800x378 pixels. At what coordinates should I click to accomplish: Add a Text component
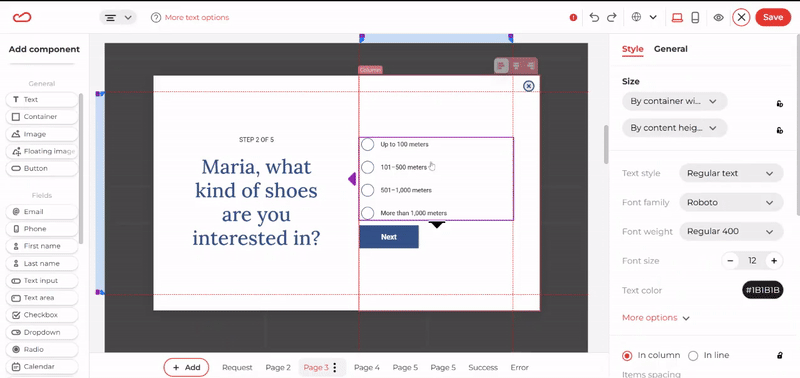click(42, 99)
